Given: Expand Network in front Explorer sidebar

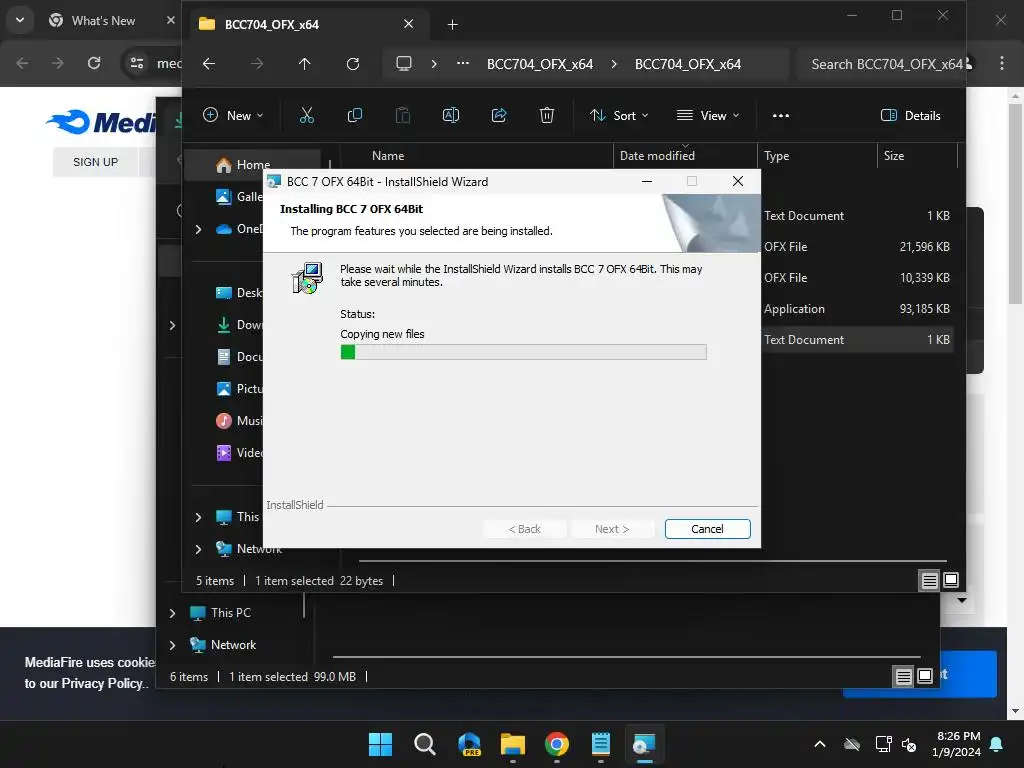Looking at the screenshot, I should click(x=198, y=549).
